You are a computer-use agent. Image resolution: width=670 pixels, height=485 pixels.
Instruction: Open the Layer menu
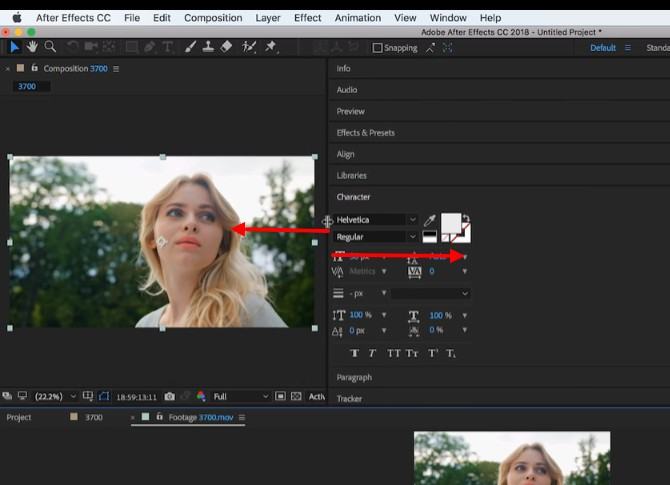click(x=268, y=18)
